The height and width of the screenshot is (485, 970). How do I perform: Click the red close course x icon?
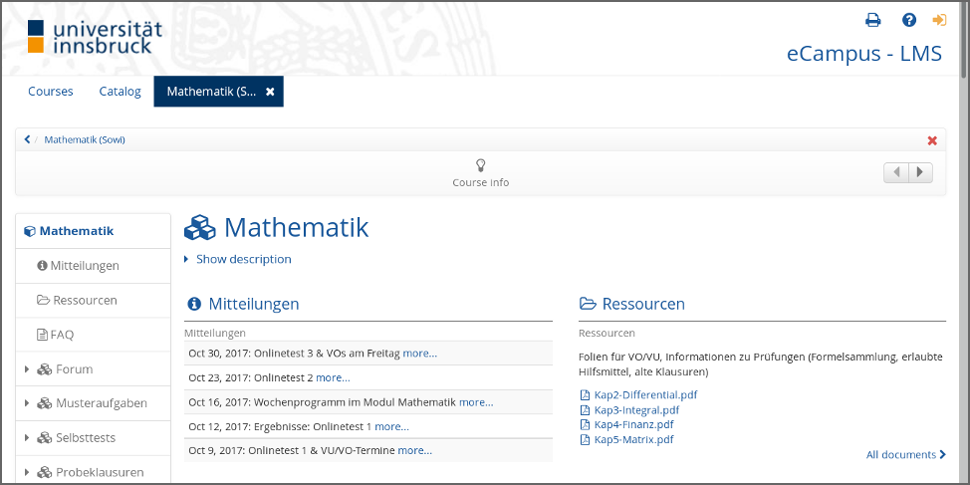tap(932, 140)
